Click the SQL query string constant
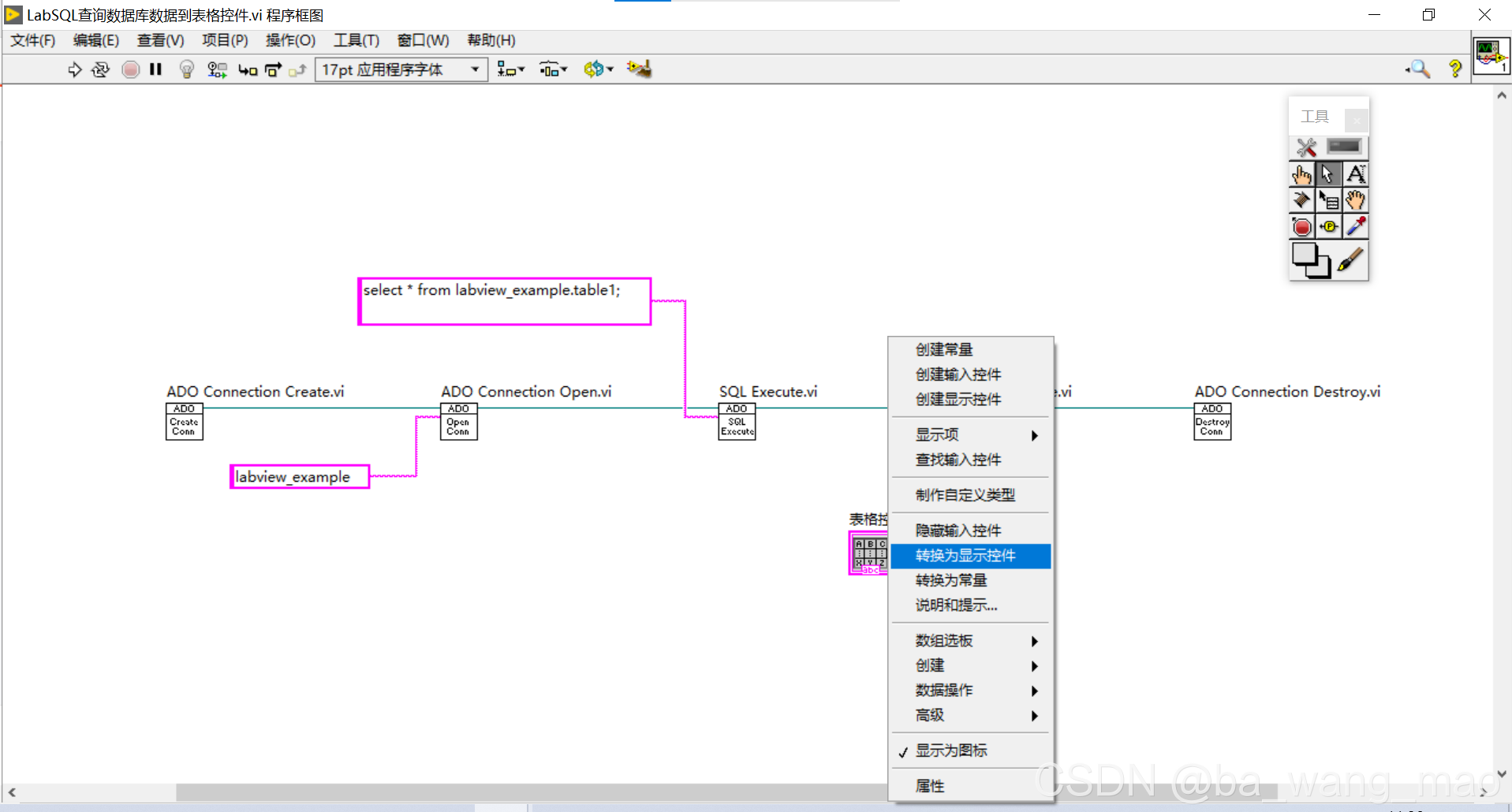 click(505, 300)
